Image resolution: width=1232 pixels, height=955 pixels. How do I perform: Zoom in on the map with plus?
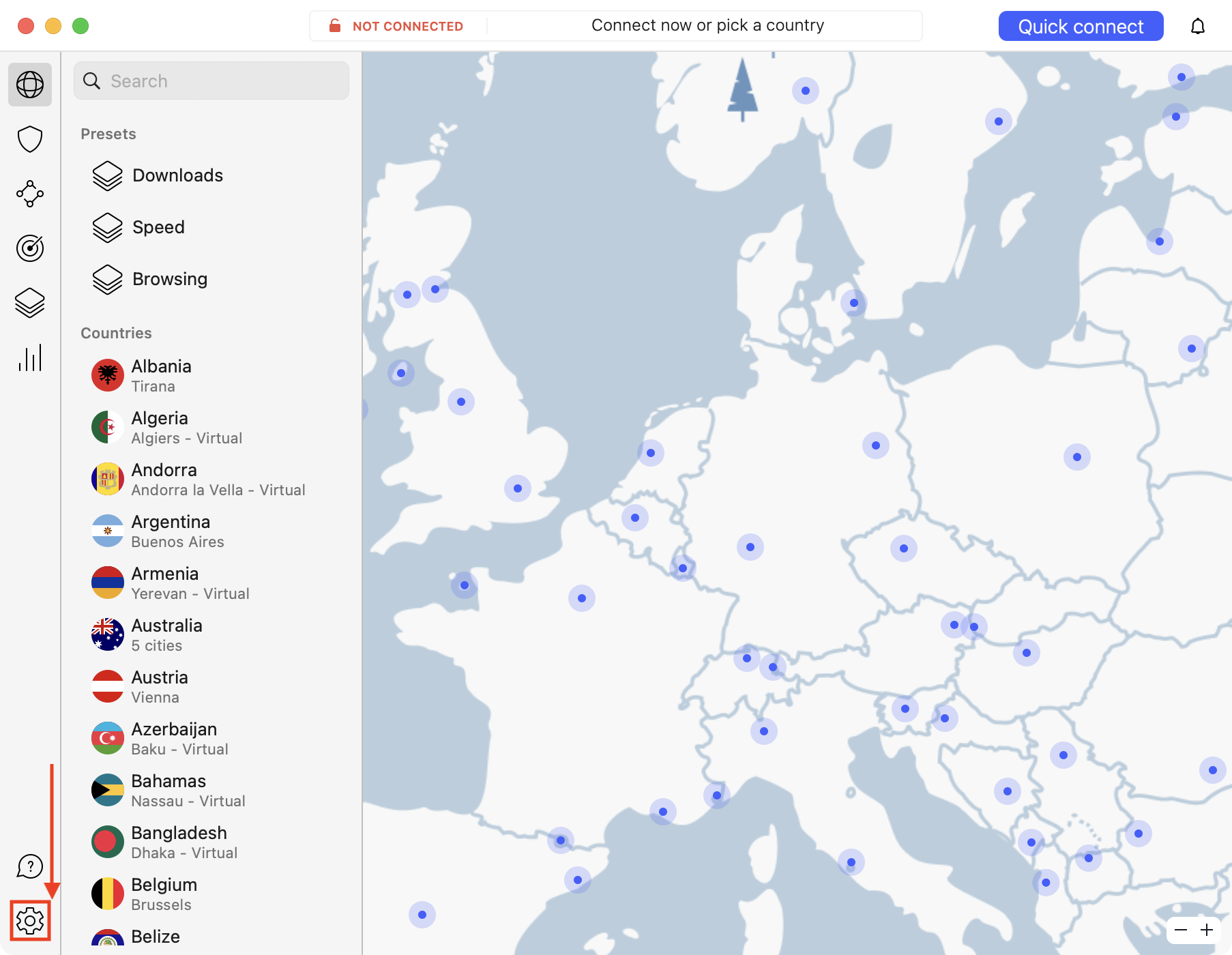tap(1207, 930)
